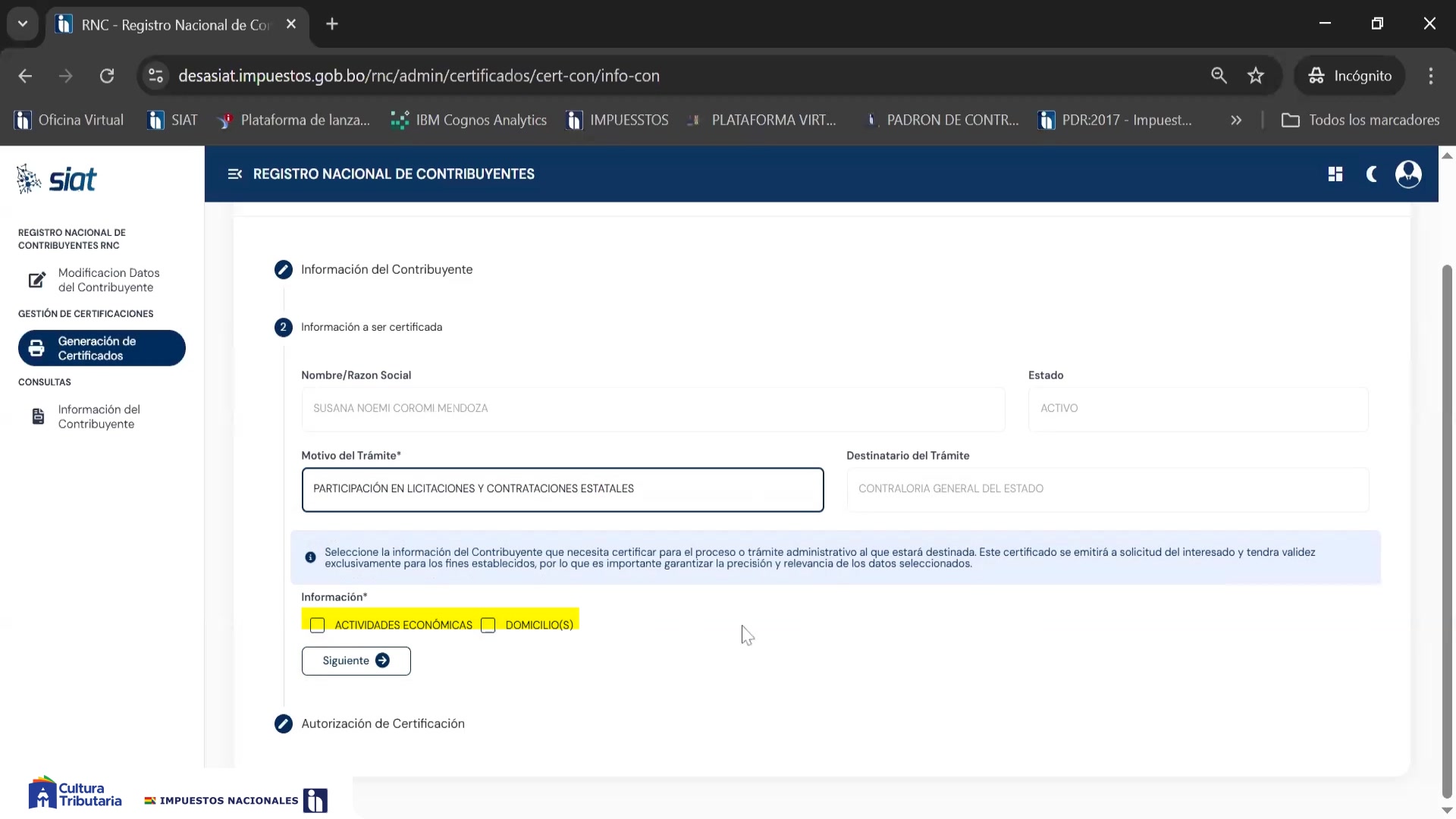Viewport: 1456px width, 819px height.
Task: Go back with the browser back arrow
Action: tap(25, 76)
